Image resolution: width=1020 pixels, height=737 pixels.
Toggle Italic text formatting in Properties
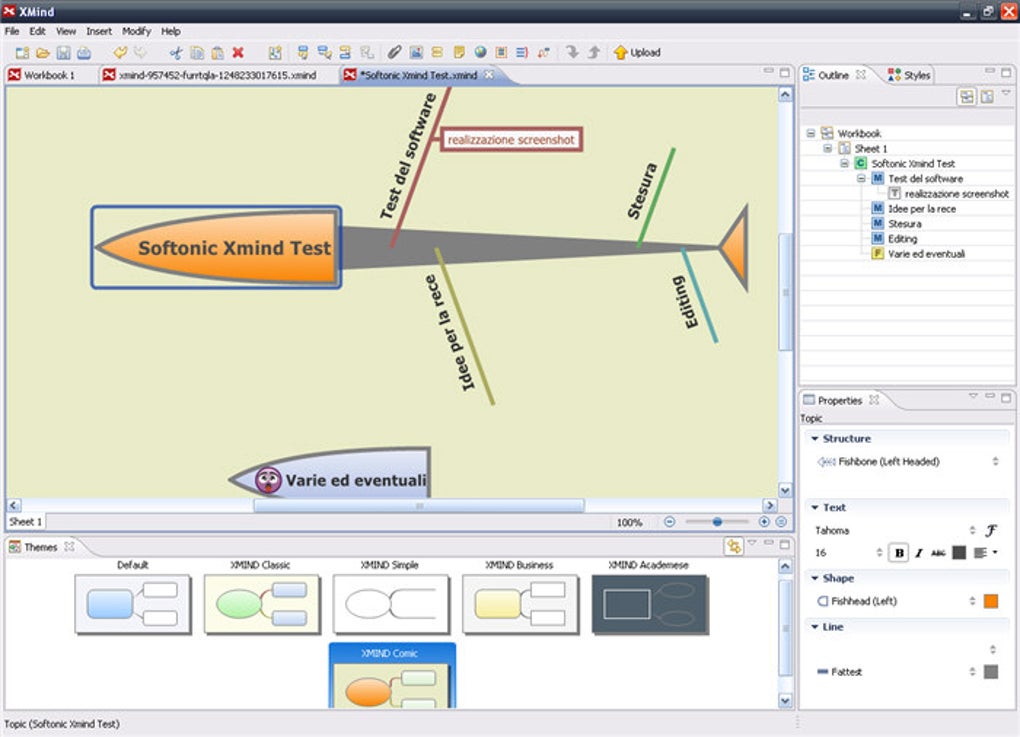pos(918,552)
